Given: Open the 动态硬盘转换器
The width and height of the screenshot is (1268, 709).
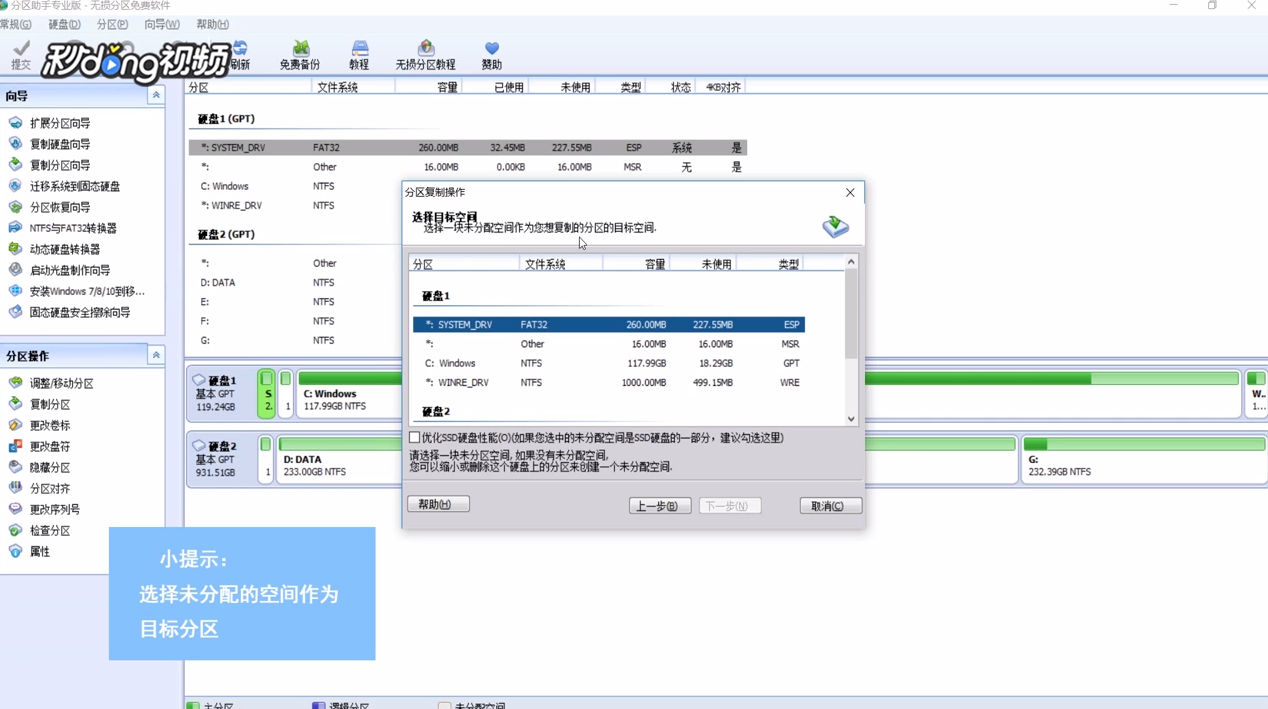Looking at the screenshot, I should (64, 249).
